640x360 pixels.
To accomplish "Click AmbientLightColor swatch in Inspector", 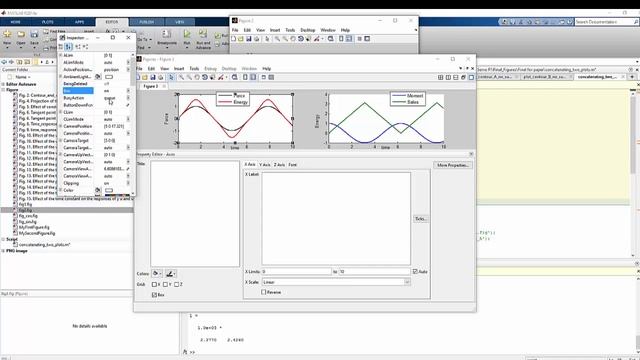I will pyautogui.click(x=109, y=77).
